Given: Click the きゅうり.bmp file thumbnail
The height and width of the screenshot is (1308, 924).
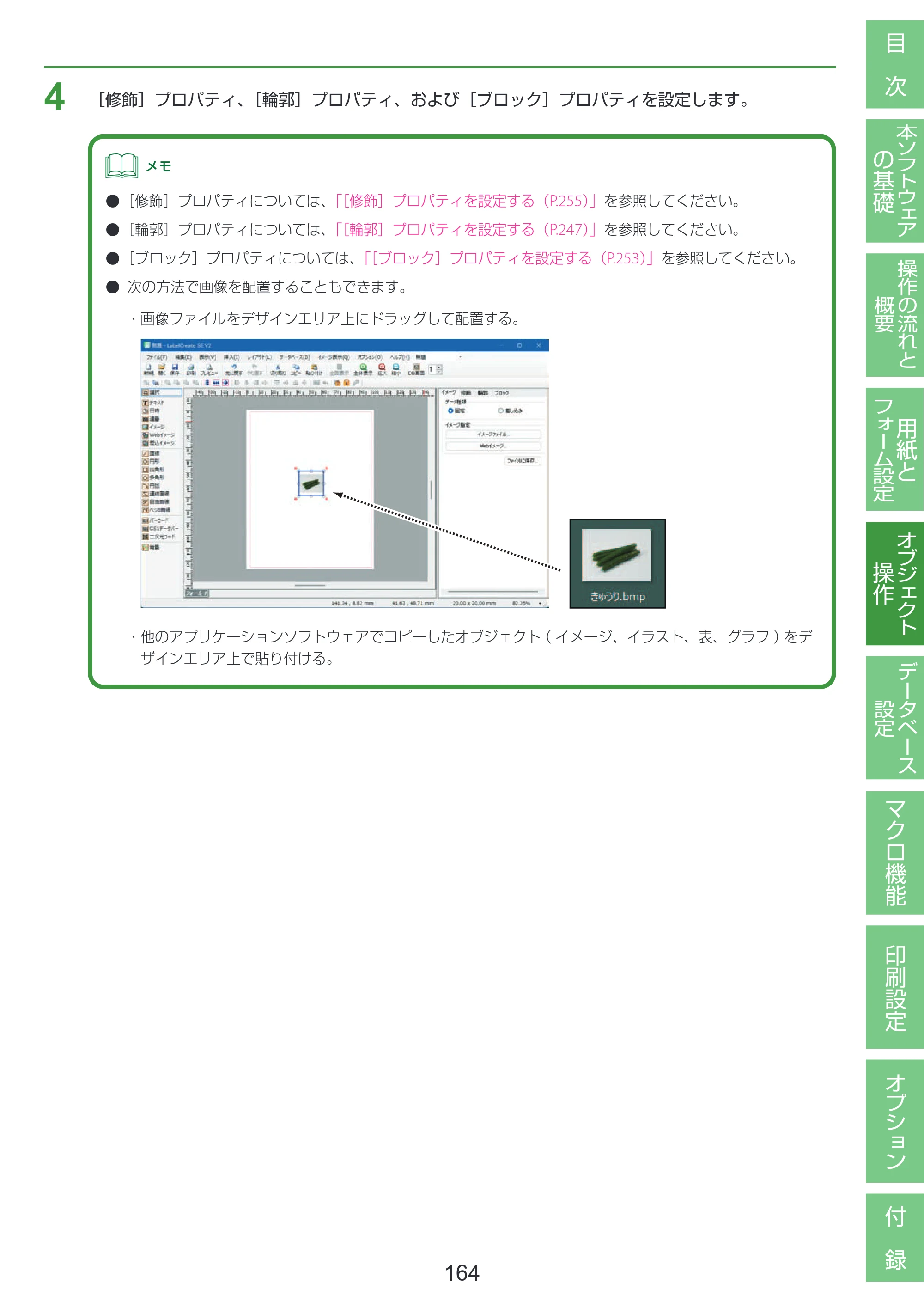Looking at the screenshot, I should point(617,563).
